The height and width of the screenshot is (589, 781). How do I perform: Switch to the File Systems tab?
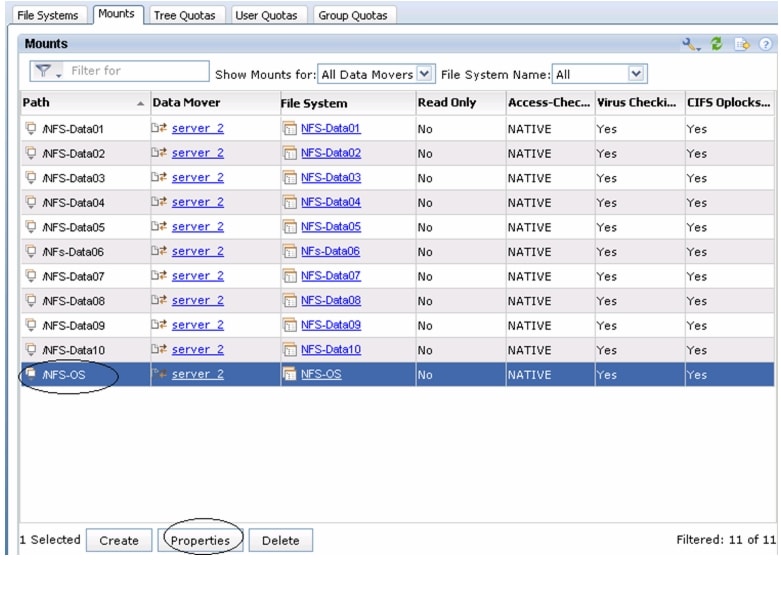[x=47, y=15]
